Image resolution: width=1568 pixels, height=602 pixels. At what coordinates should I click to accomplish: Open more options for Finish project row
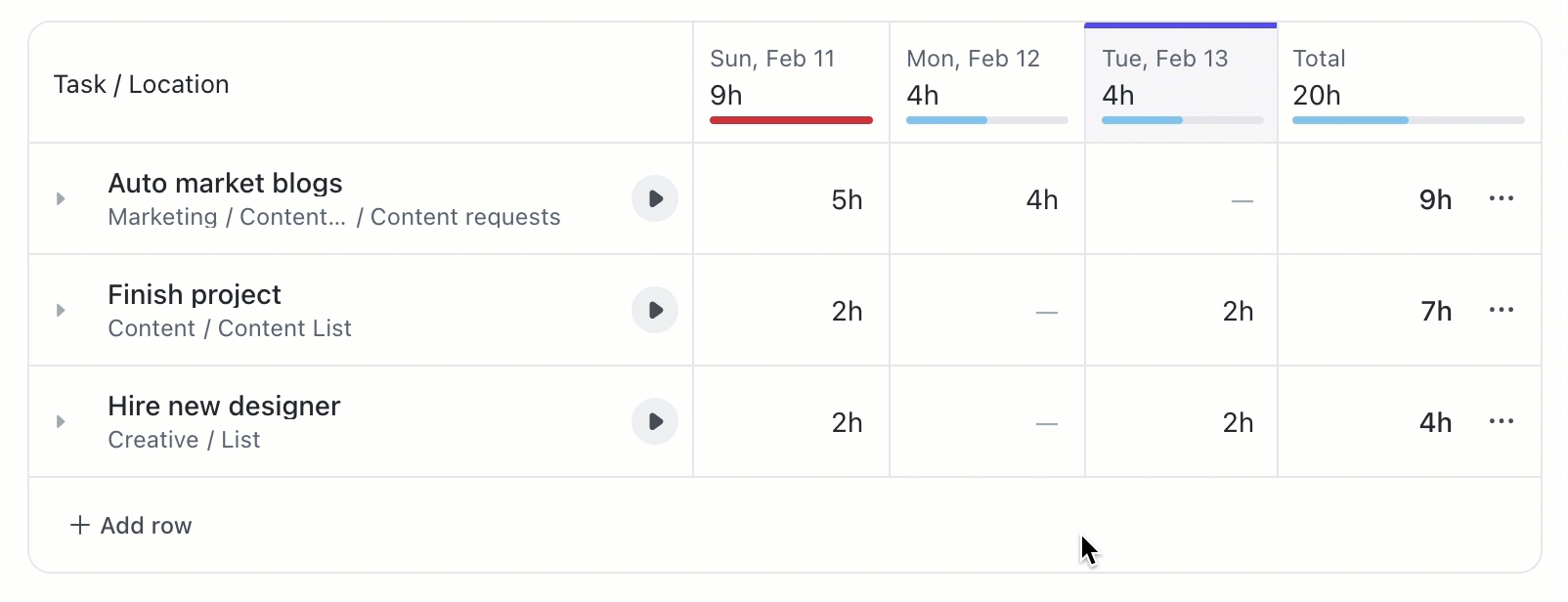pos(1501,310)
